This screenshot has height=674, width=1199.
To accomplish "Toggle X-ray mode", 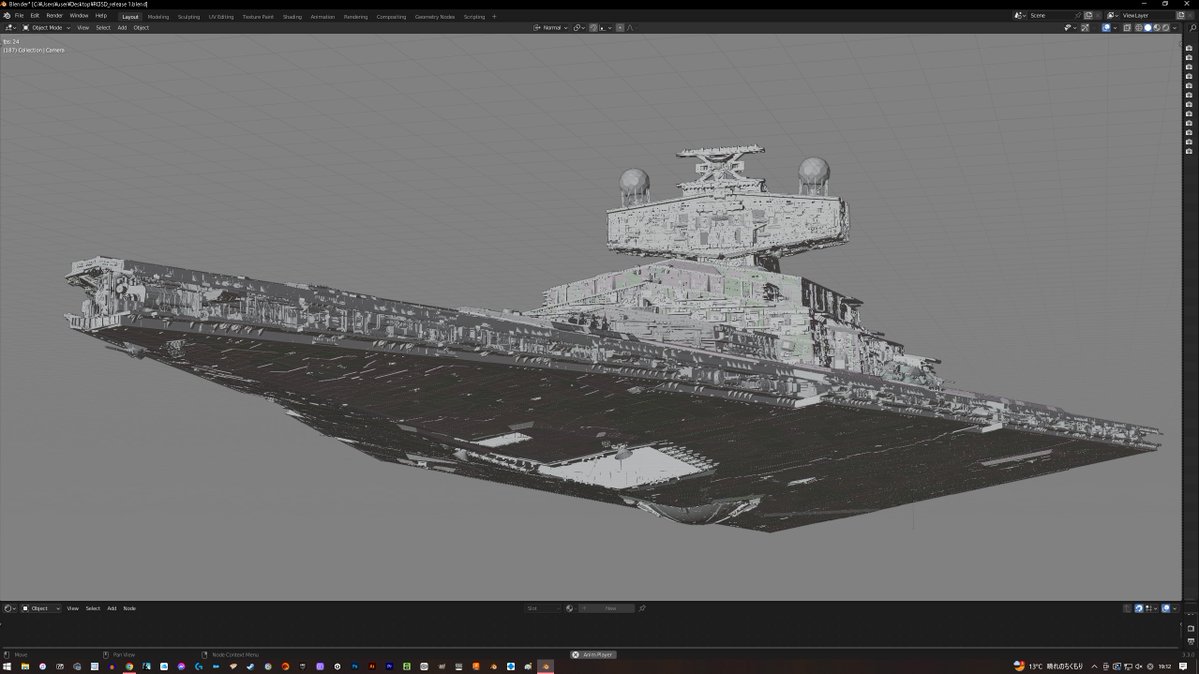I will click(1127, 28).
